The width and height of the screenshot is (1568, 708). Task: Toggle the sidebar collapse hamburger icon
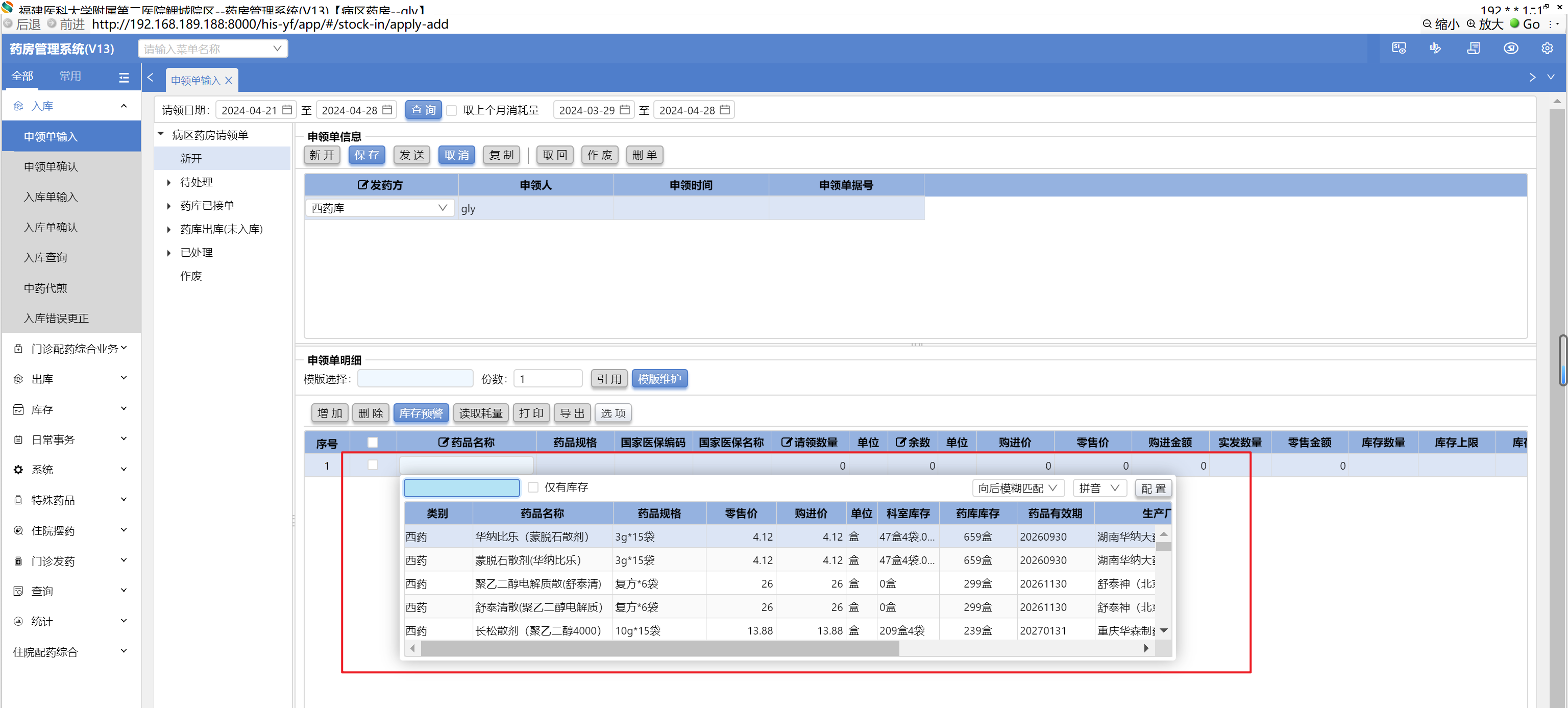124,77
